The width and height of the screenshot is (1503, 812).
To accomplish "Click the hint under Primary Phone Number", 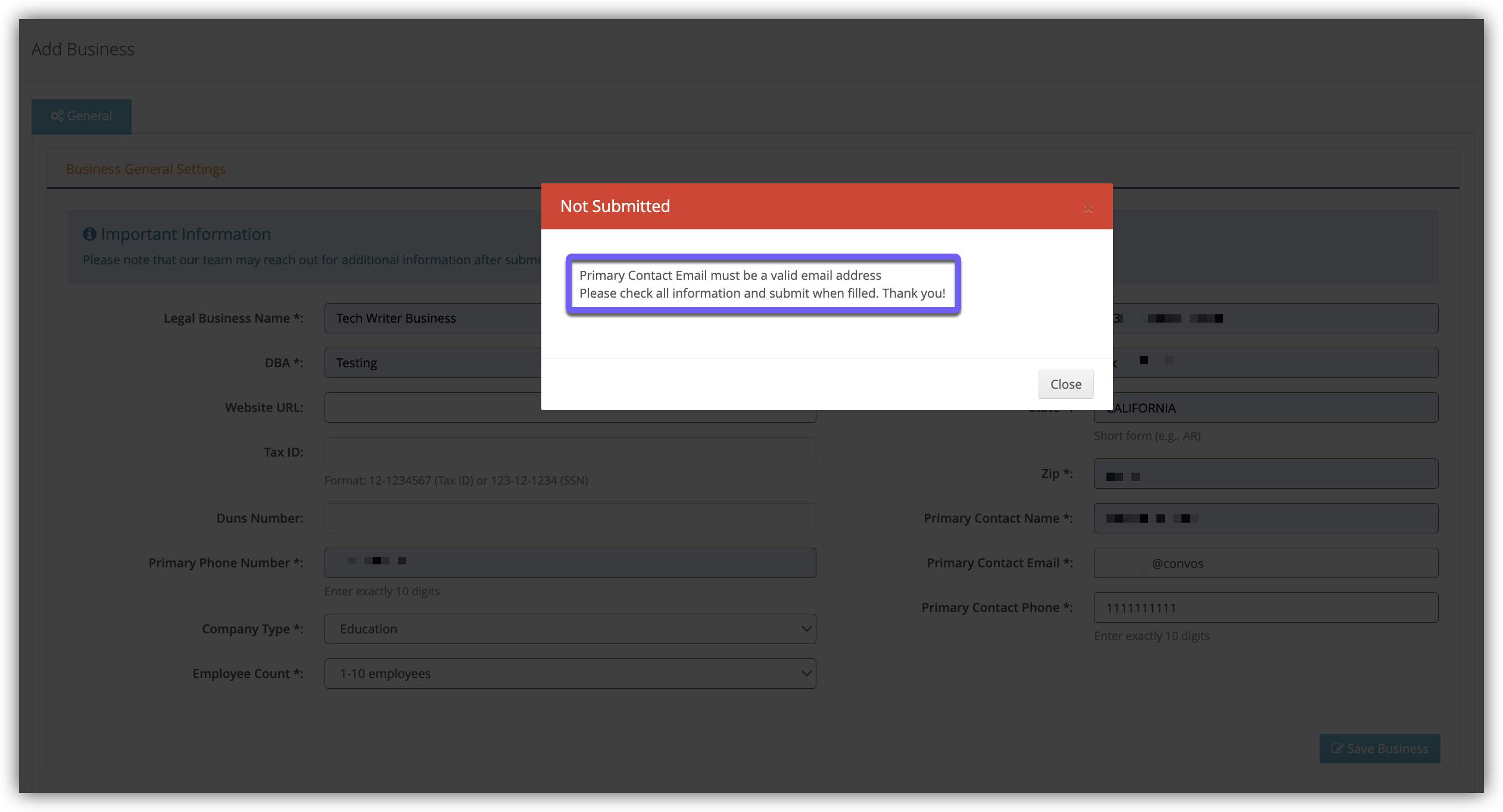I will (x=382, y=591).
